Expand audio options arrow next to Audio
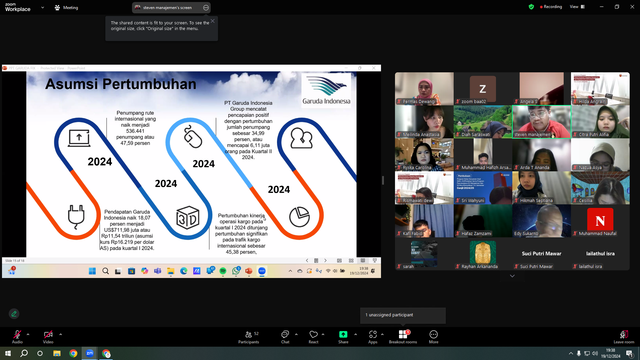The image size is (640, 360). [28, 334]
